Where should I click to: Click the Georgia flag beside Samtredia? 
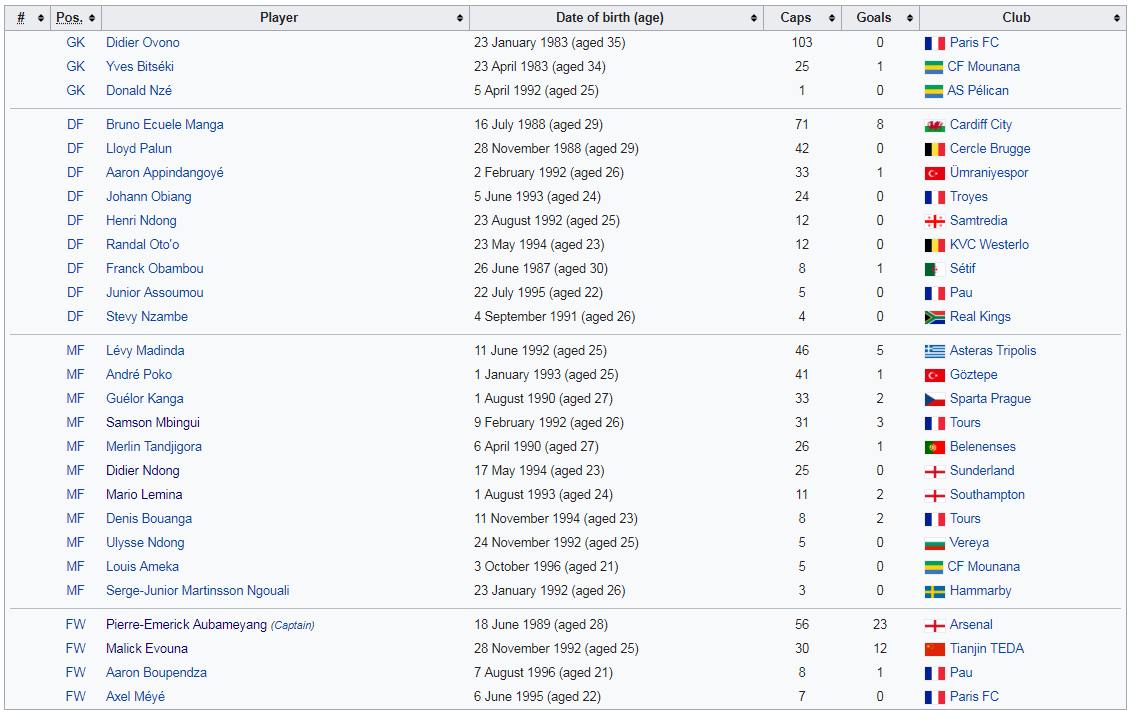coord(935,221)
